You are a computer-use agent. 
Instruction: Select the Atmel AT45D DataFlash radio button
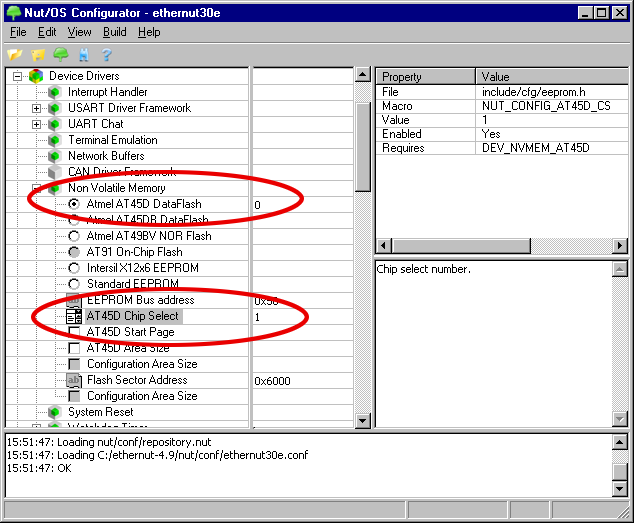coord(74,204)
